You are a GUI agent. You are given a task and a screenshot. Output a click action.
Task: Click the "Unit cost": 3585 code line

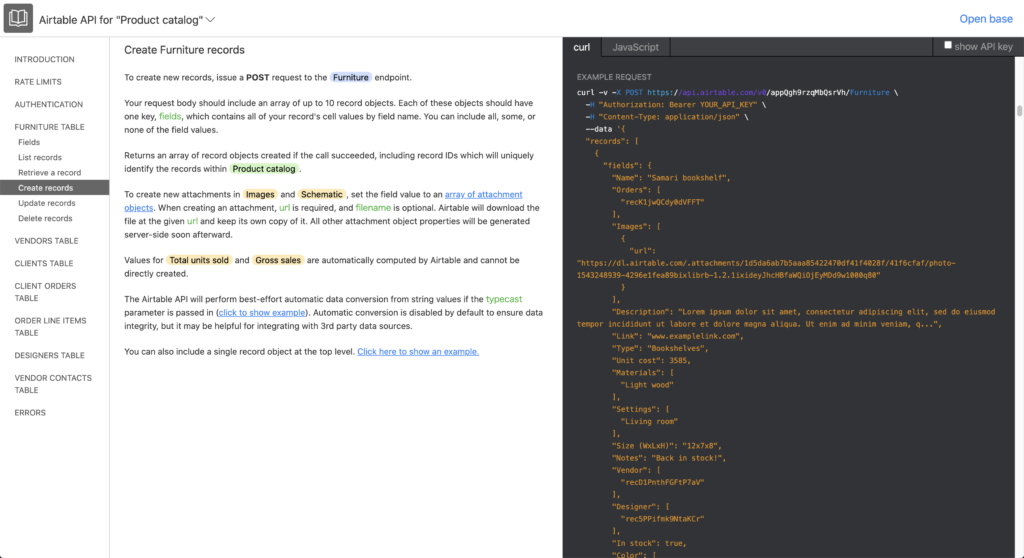click(650, 361)
